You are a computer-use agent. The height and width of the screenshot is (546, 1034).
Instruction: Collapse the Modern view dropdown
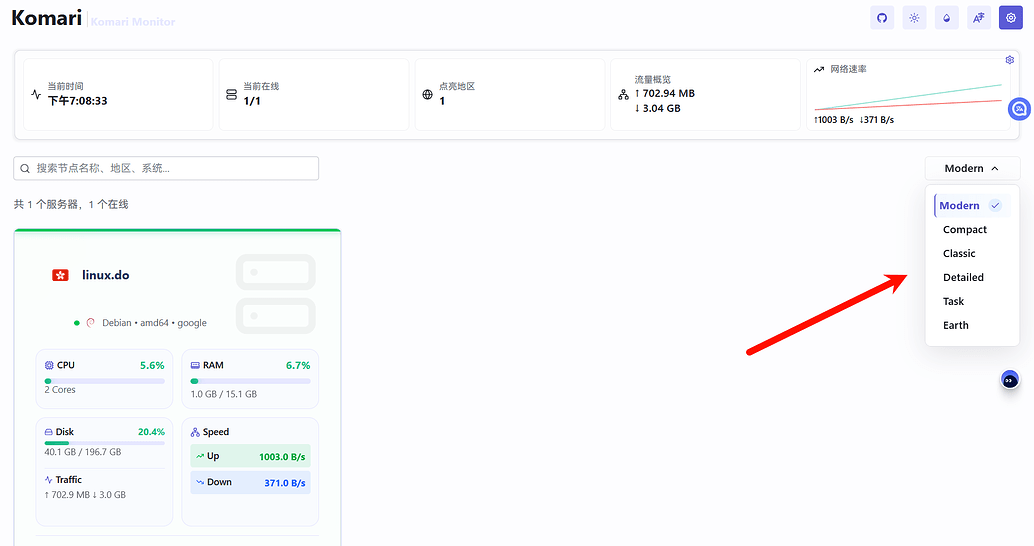[972, 169]
